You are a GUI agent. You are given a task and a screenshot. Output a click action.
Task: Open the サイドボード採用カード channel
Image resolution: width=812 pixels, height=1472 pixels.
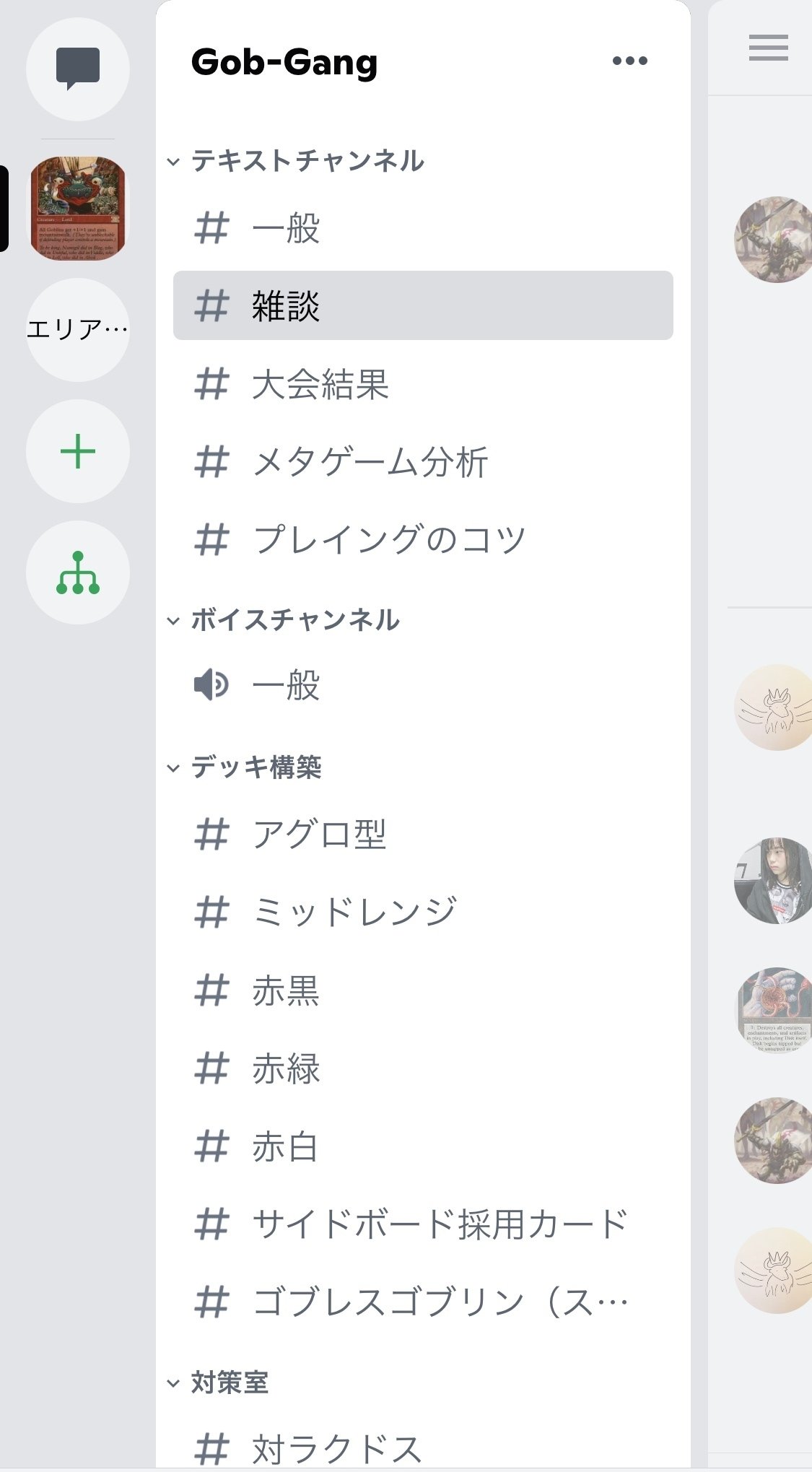pyautogui.click(x=423, y=1224)
